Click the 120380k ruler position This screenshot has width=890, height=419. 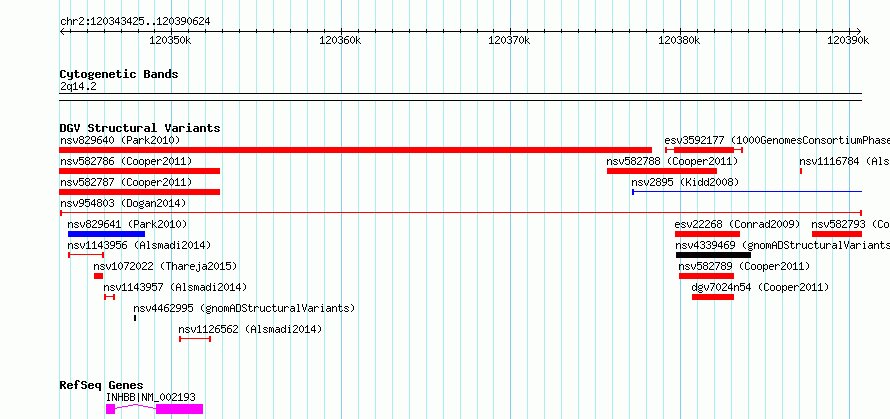coord(679,40)
